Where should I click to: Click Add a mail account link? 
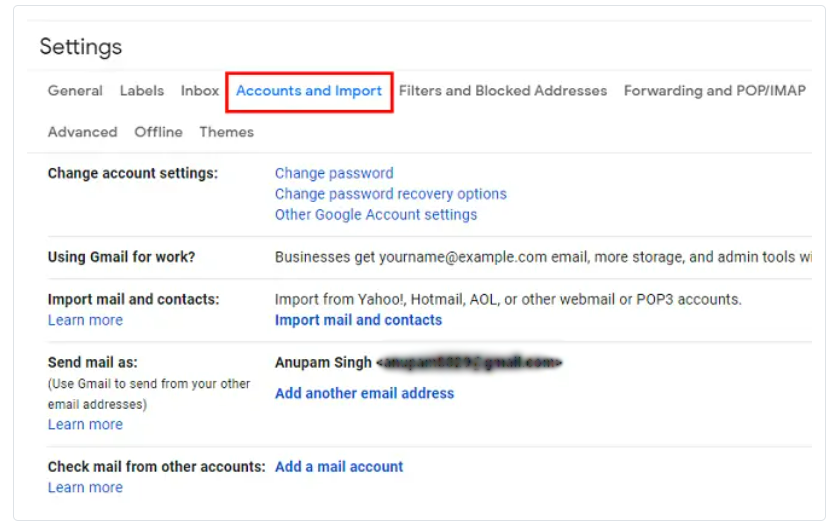339,467
